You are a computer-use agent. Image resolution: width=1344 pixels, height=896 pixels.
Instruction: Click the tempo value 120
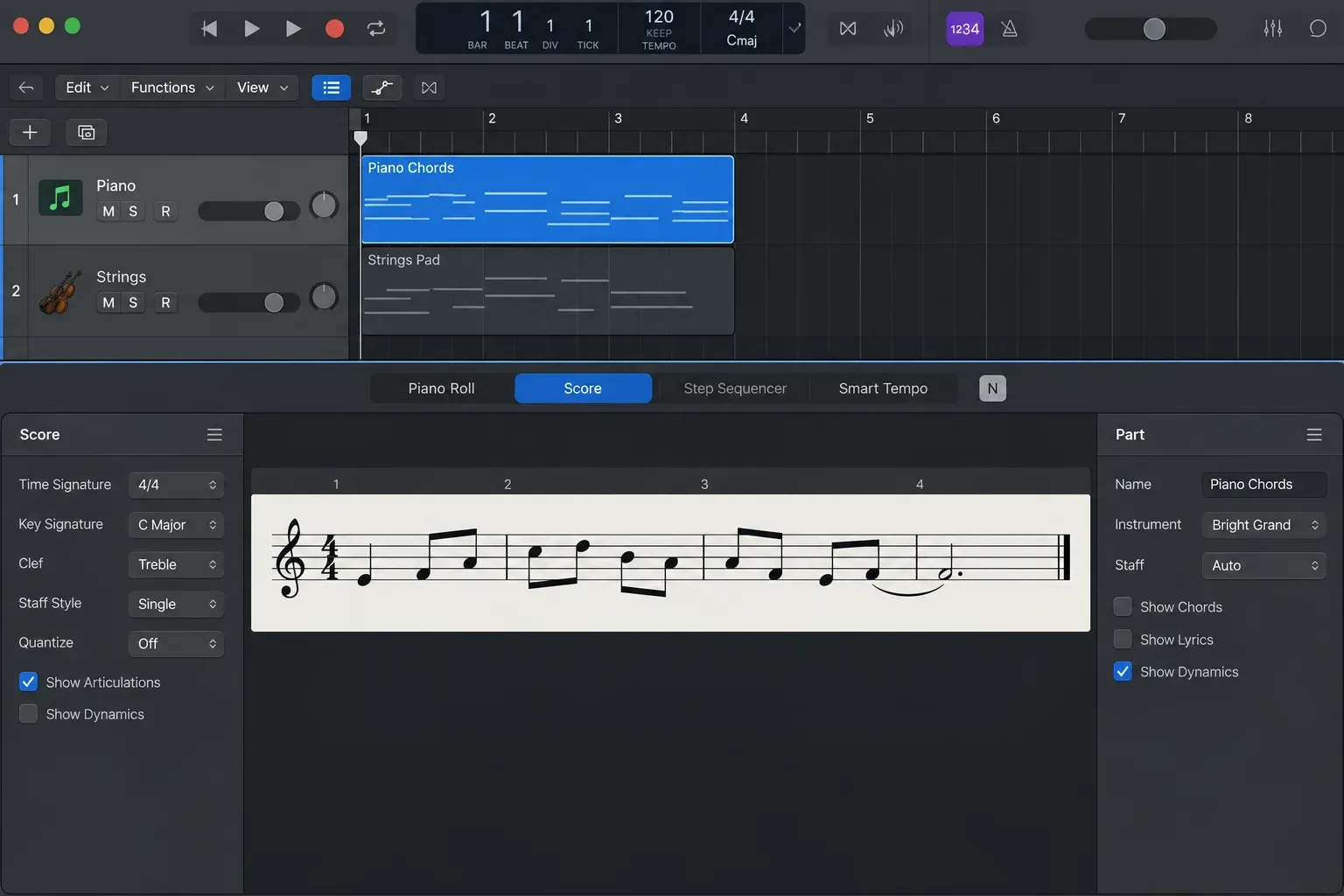pyautogui.click(x=659, y=17)
